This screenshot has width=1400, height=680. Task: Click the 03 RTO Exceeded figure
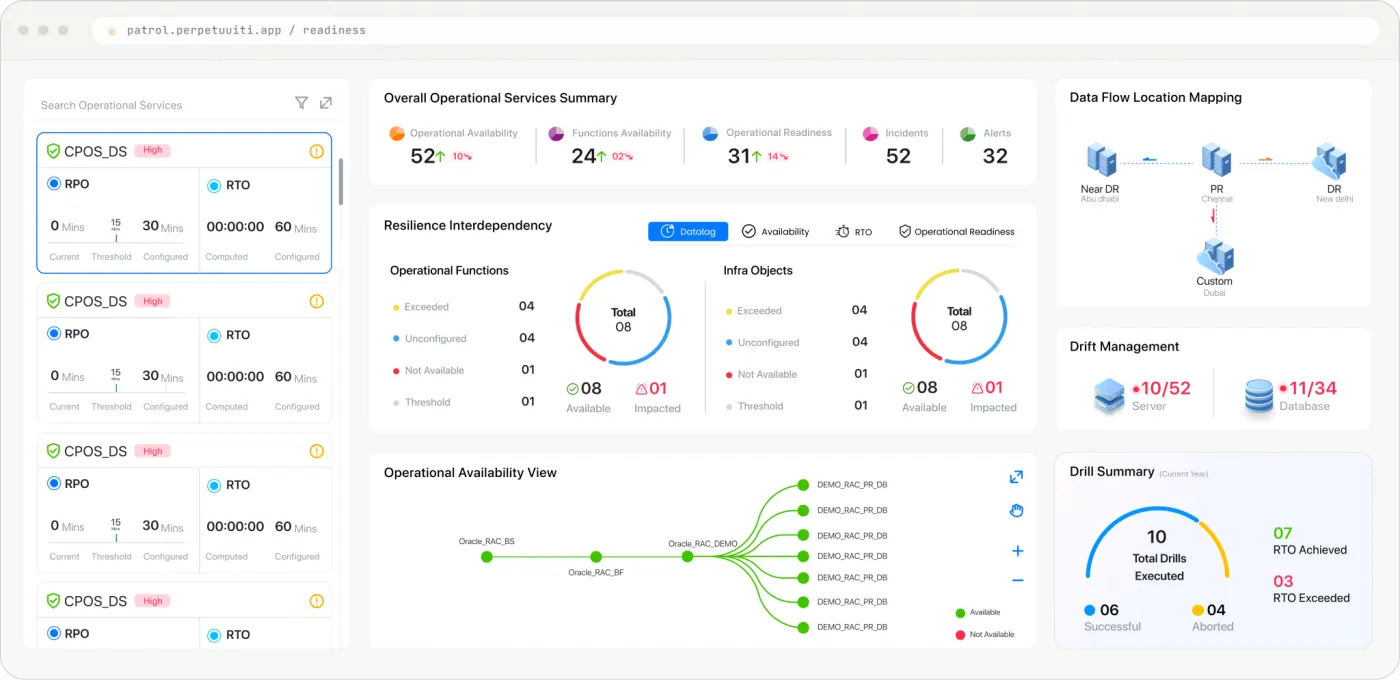(1283, 581)
